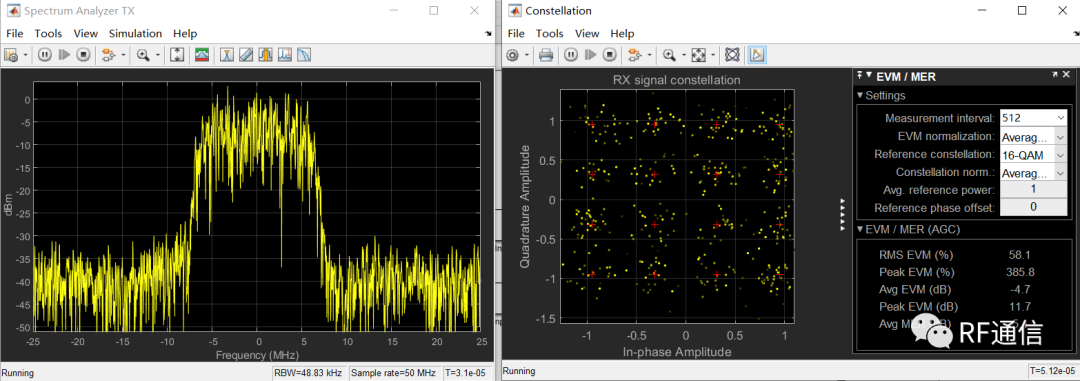Viewport: 1080px width, 381px height.
Task: Stop the Spectrum Analyzer simulation
Action: pos(84,55)
